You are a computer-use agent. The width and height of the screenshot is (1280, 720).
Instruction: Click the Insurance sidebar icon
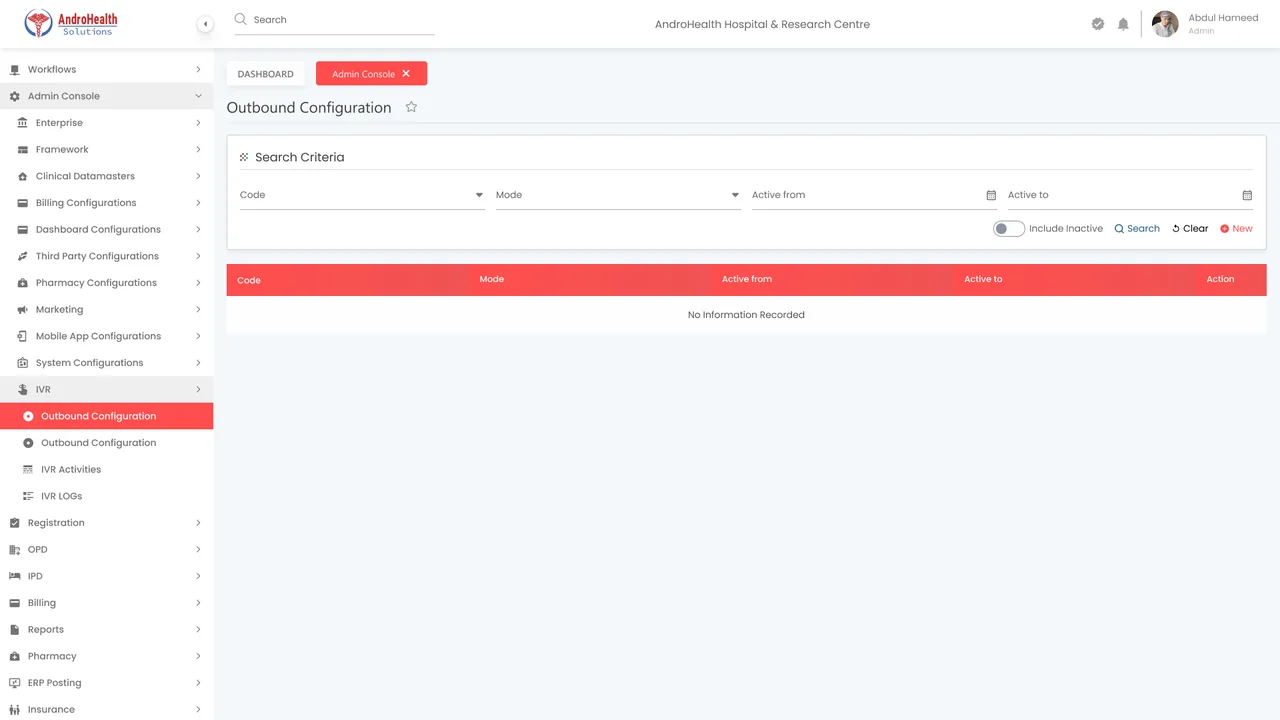tap(14, 710)
